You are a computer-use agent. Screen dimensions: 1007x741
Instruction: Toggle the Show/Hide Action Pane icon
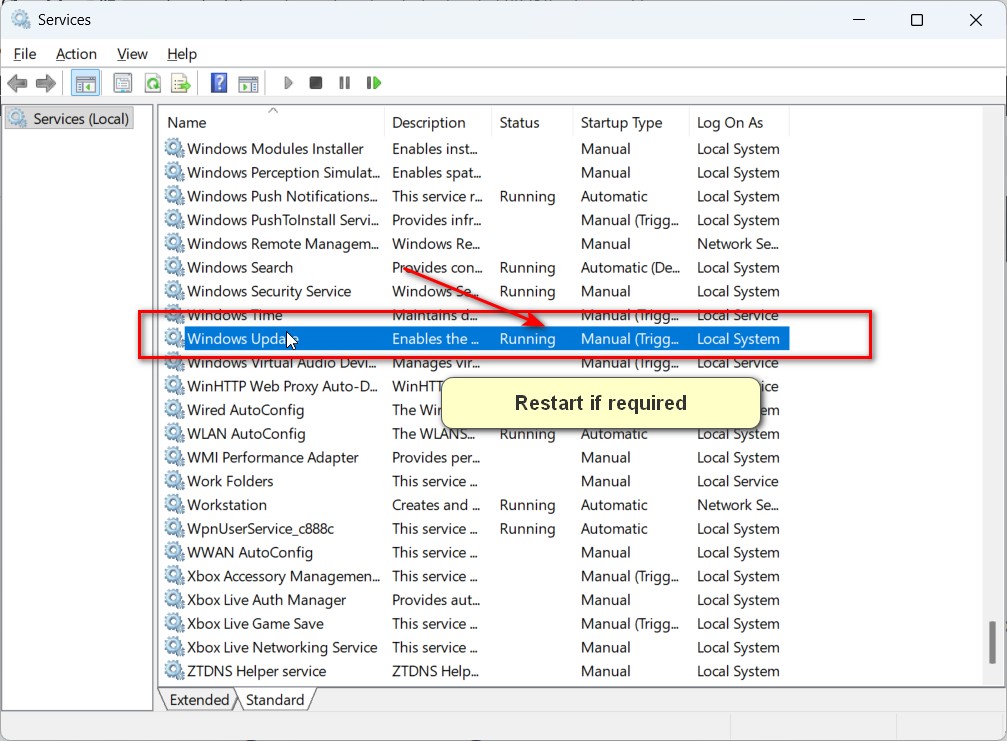[249, 83]
